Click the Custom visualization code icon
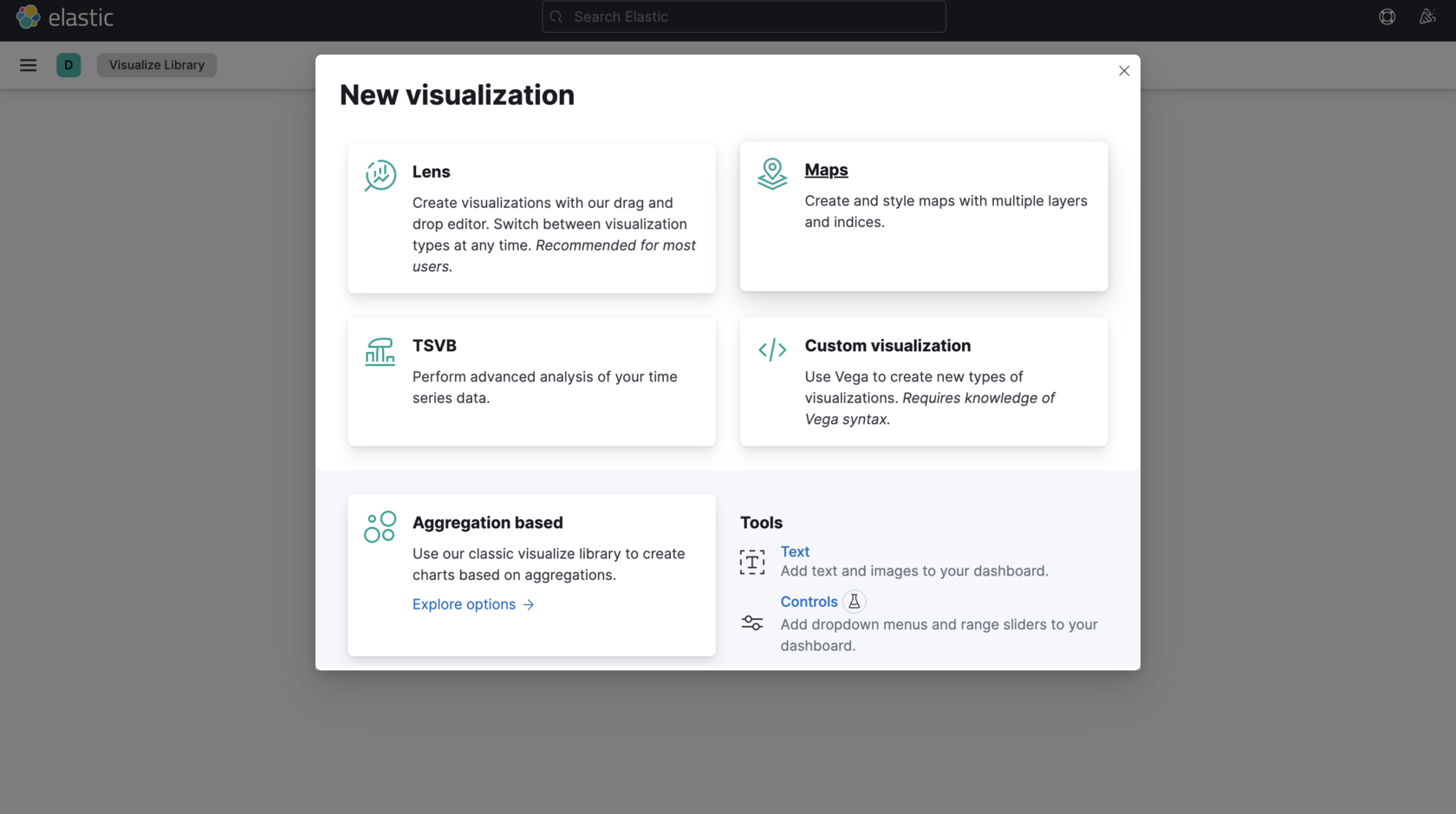This screenshot has height=814, width=1456. (772, 350)
